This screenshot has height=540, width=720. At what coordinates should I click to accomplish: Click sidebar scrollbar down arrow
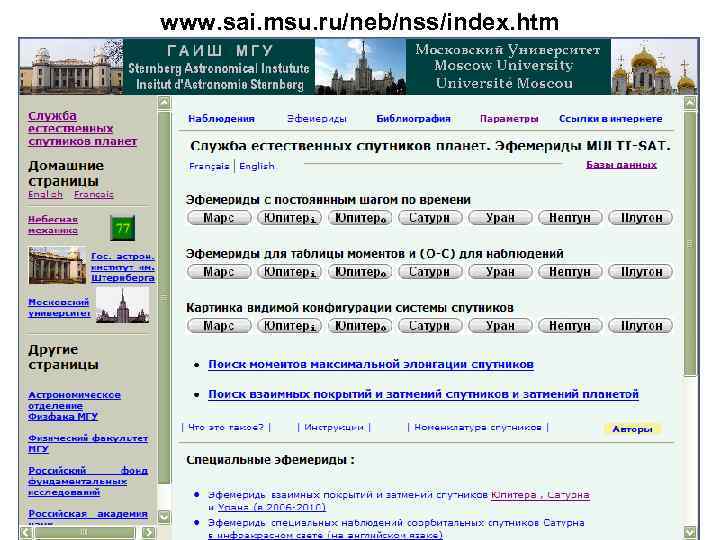click(x=164, y=517)
